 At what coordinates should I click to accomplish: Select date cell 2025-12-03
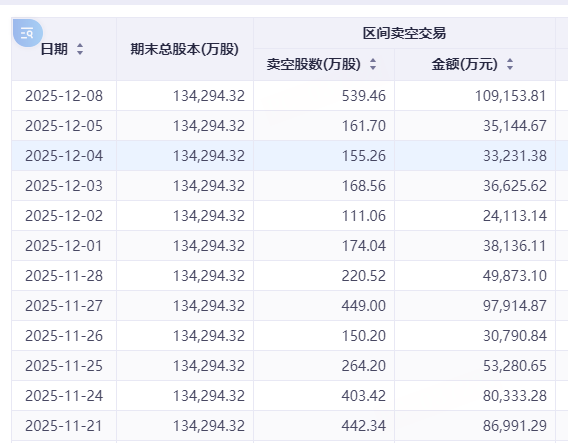pos(64,186)
